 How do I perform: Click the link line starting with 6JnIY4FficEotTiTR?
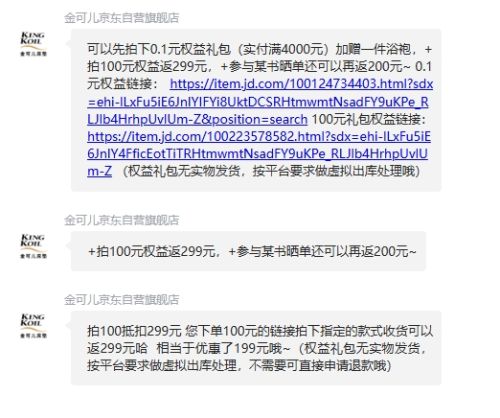click(257, 154)
